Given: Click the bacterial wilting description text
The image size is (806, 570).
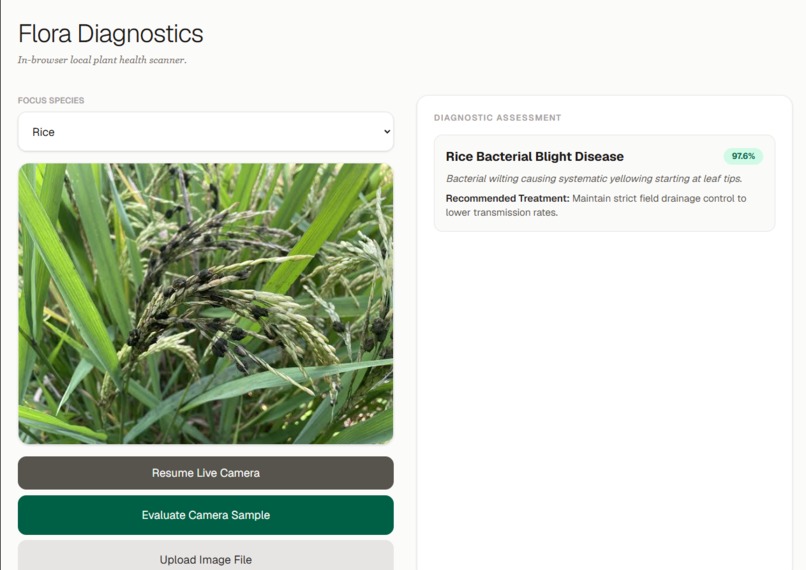Looking at the screenshot, I should (594, 179).
